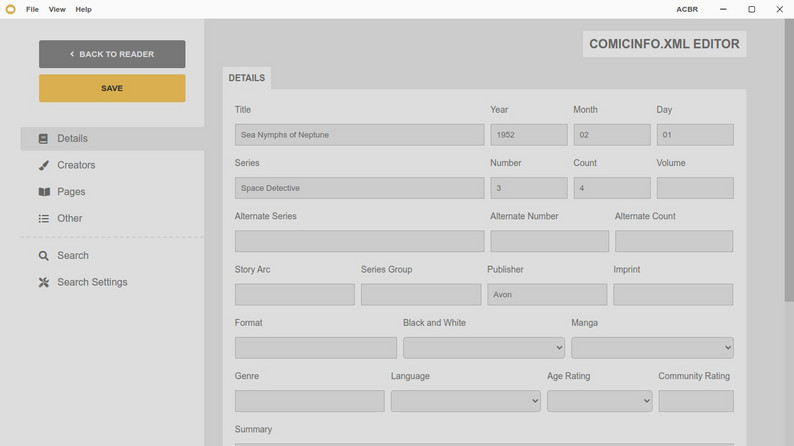Screen dimensions: 794x446
Task: Focus the Publisher field showing Avon
Action: point(547,295)
